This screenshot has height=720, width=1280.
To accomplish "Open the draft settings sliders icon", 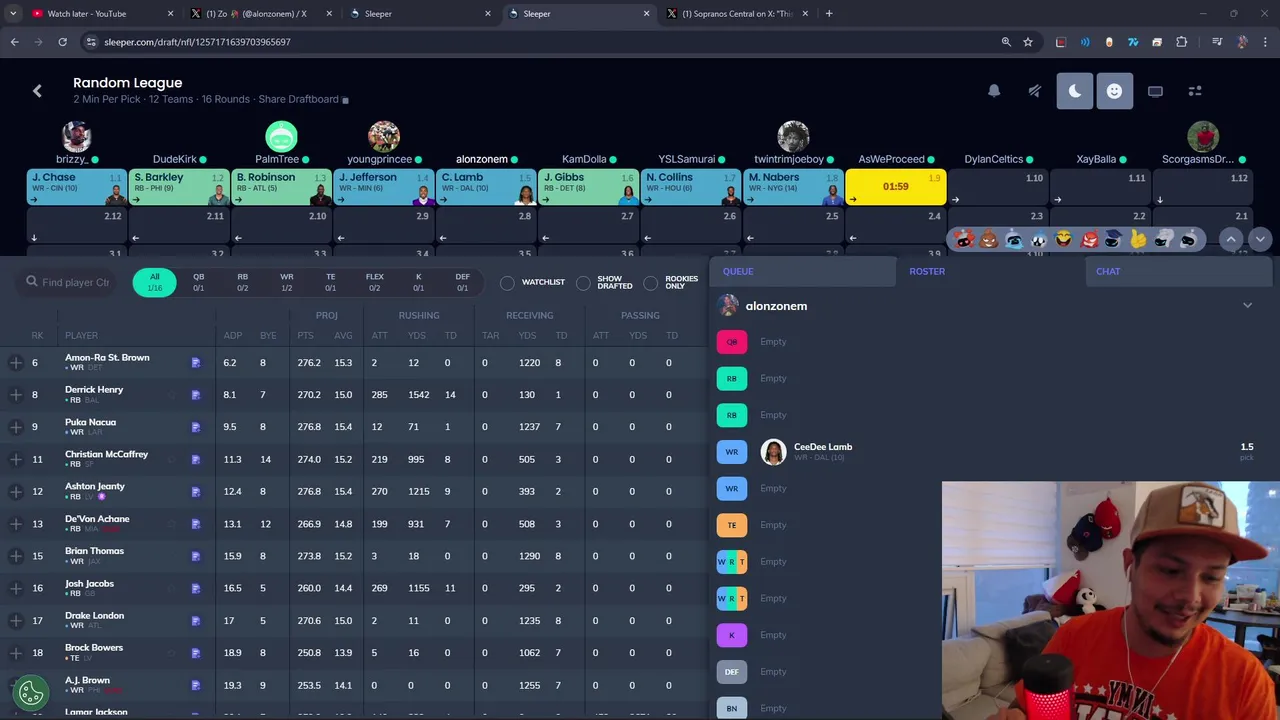I will click(x=1195, y=91).
